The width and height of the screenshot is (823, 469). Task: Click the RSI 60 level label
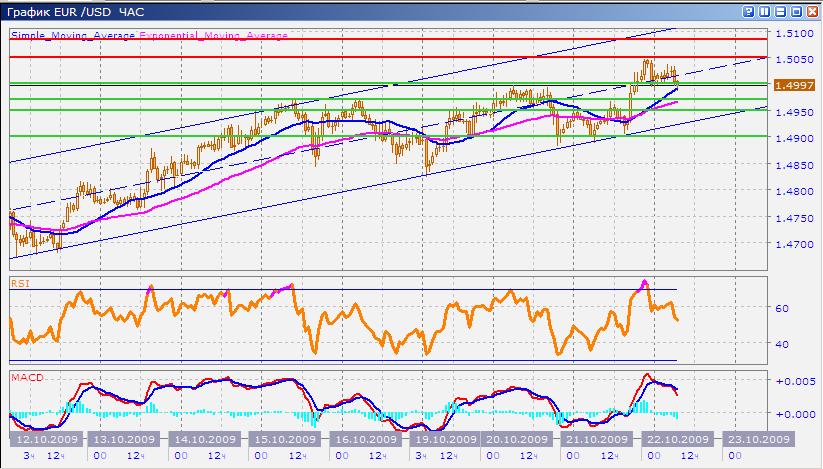(782, 308)
